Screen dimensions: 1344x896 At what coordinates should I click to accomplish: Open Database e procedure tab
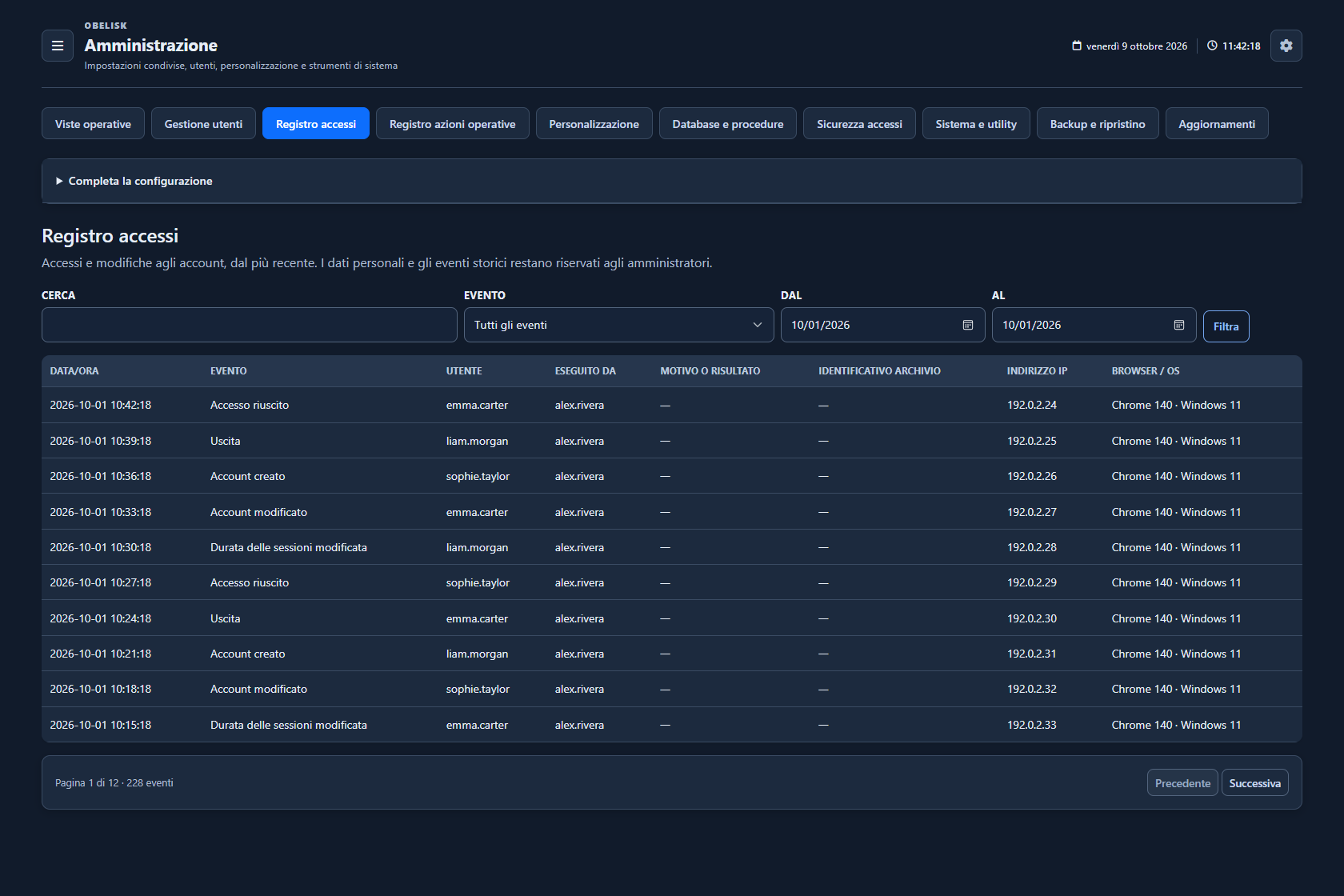728,123
